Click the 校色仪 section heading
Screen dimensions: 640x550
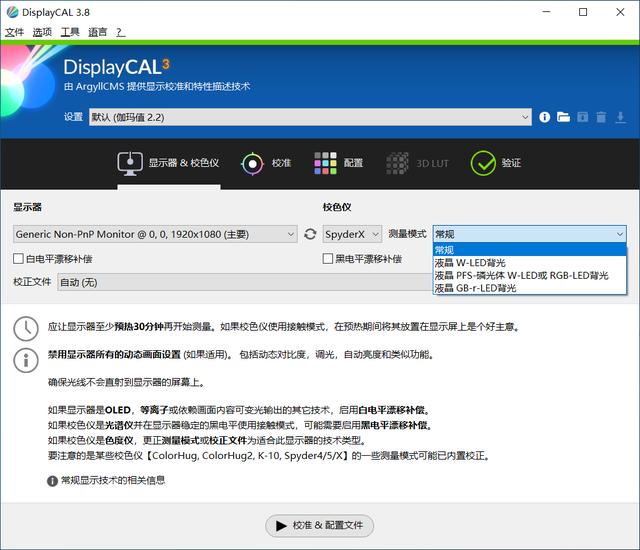click(337, 207)
